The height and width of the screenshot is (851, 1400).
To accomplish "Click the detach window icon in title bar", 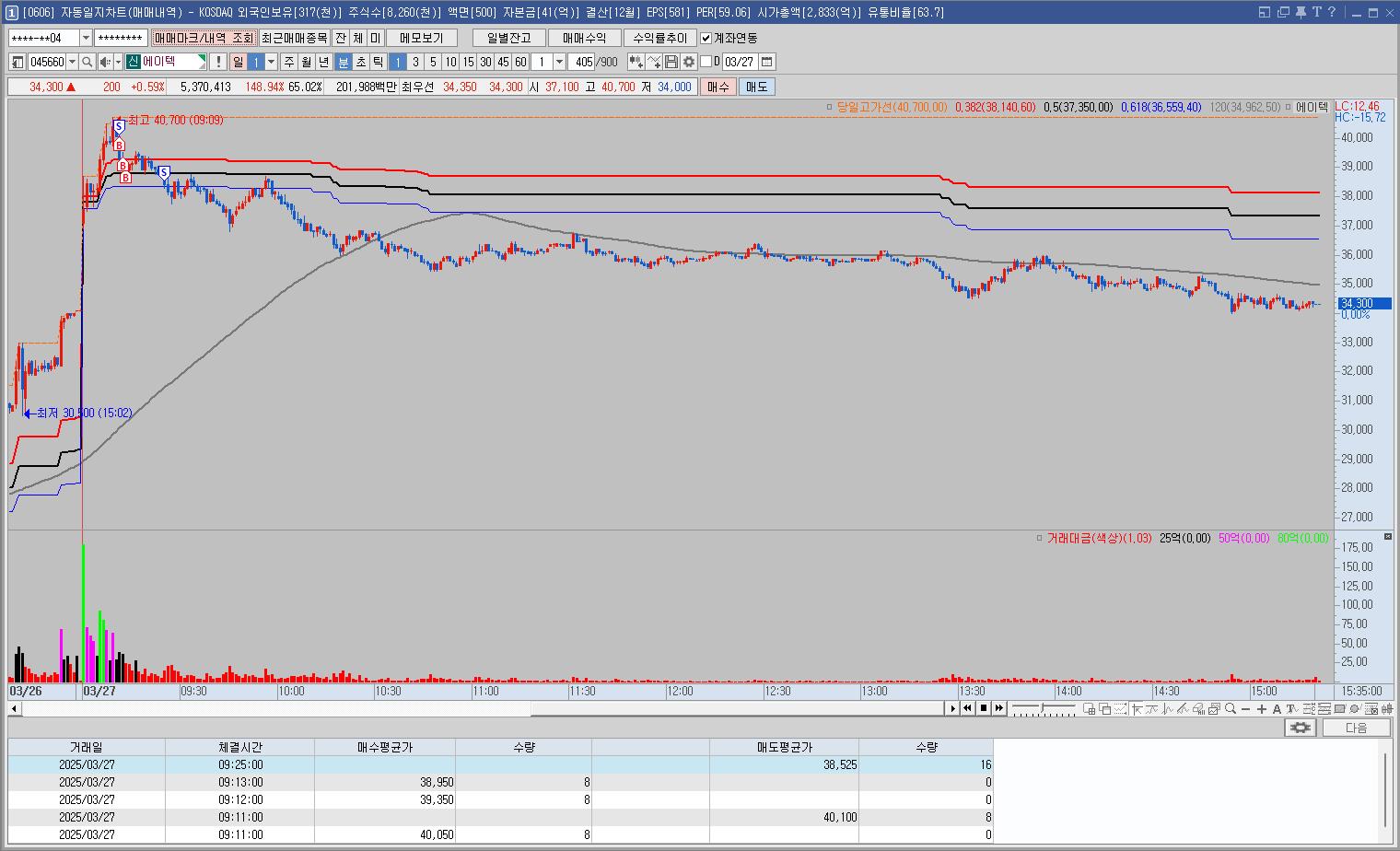I will pyautogui.click(x=1283, y=12).
